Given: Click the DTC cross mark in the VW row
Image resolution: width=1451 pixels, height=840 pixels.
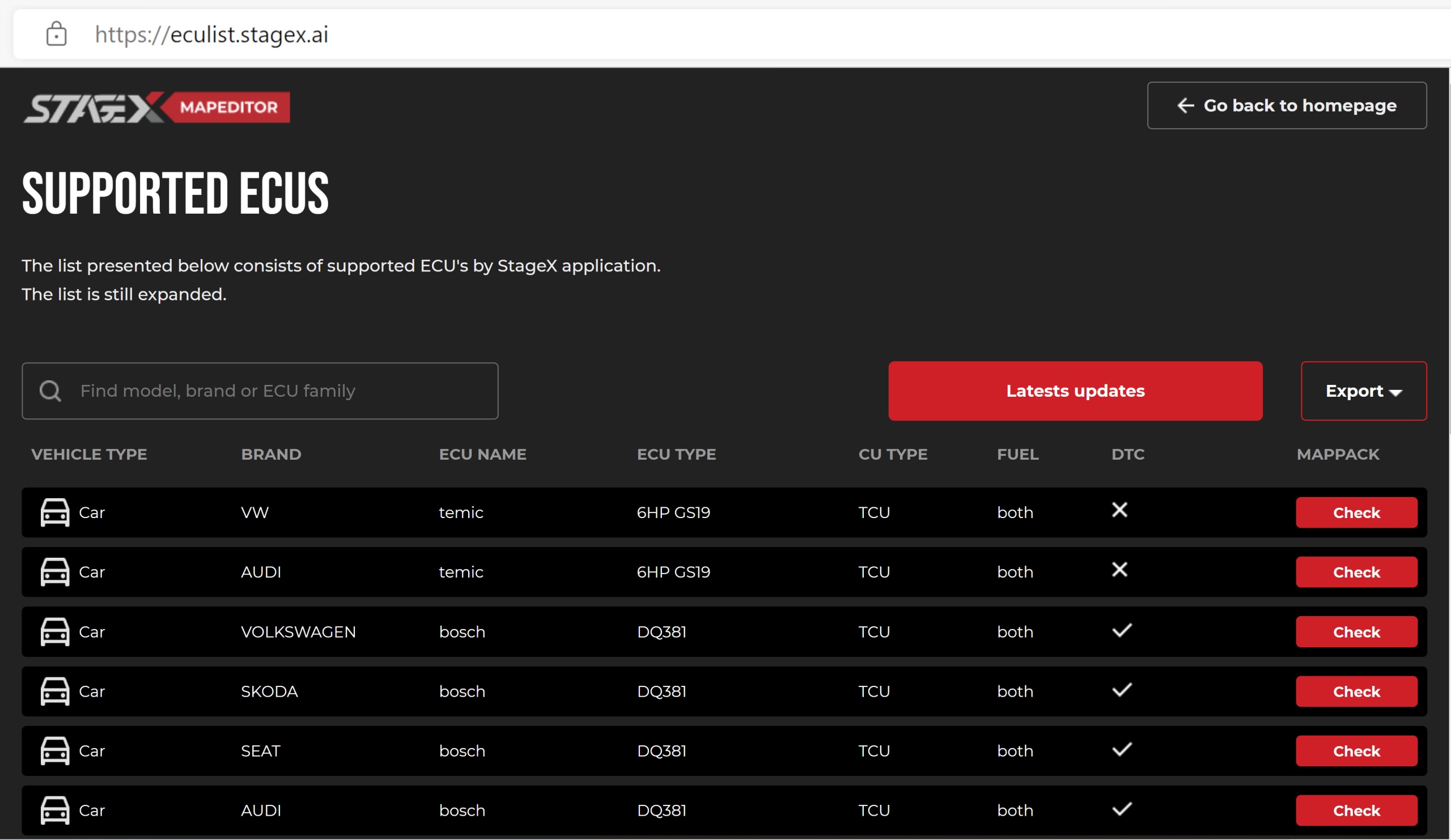Looking at the screenshot, I should [x=1119, y=510].
